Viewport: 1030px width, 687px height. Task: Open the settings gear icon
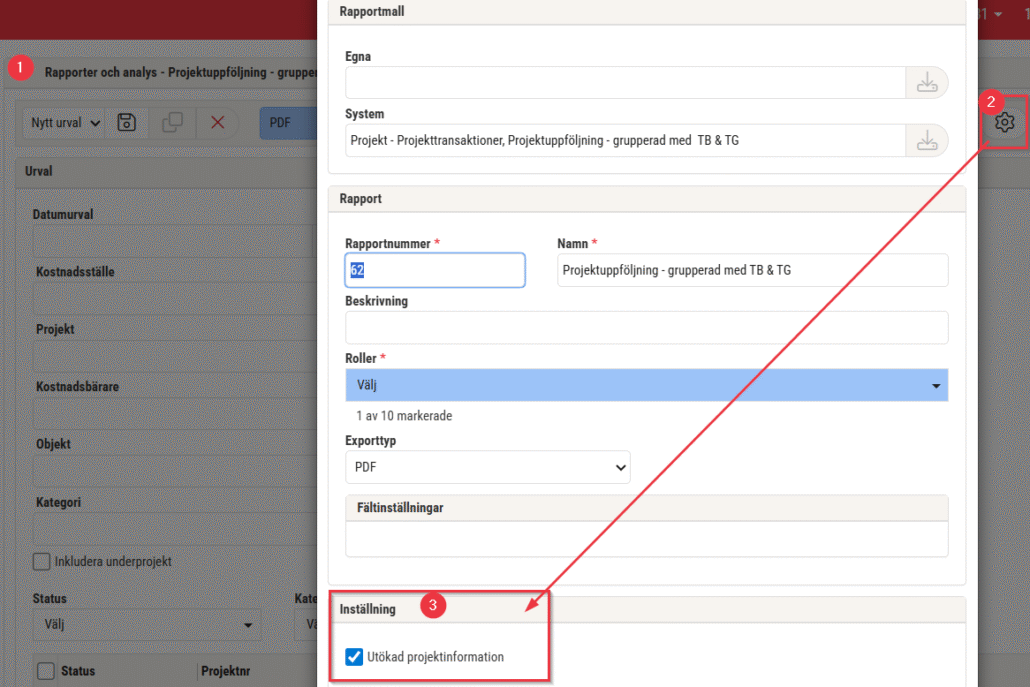pyautogui.click(x=1004, y=122)
